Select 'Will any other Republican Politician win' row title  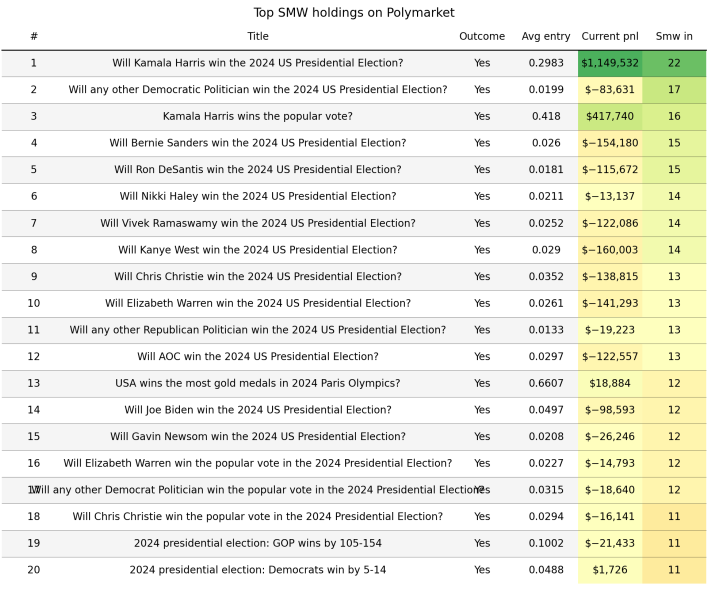point(258,330)
